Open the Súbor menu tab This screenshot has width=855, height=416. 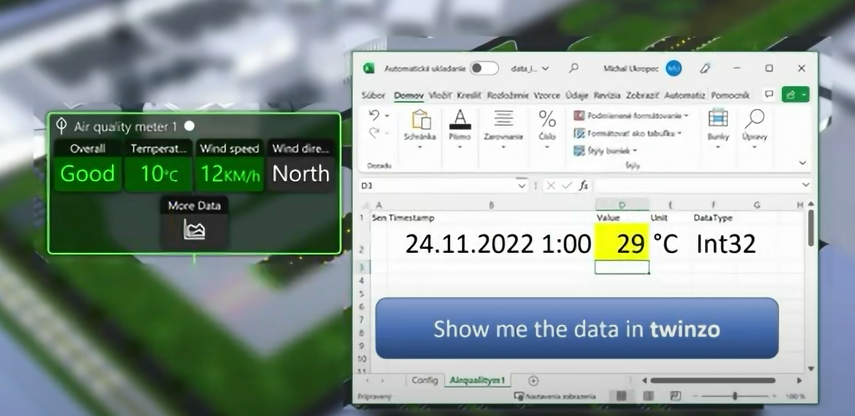[374, 95]
